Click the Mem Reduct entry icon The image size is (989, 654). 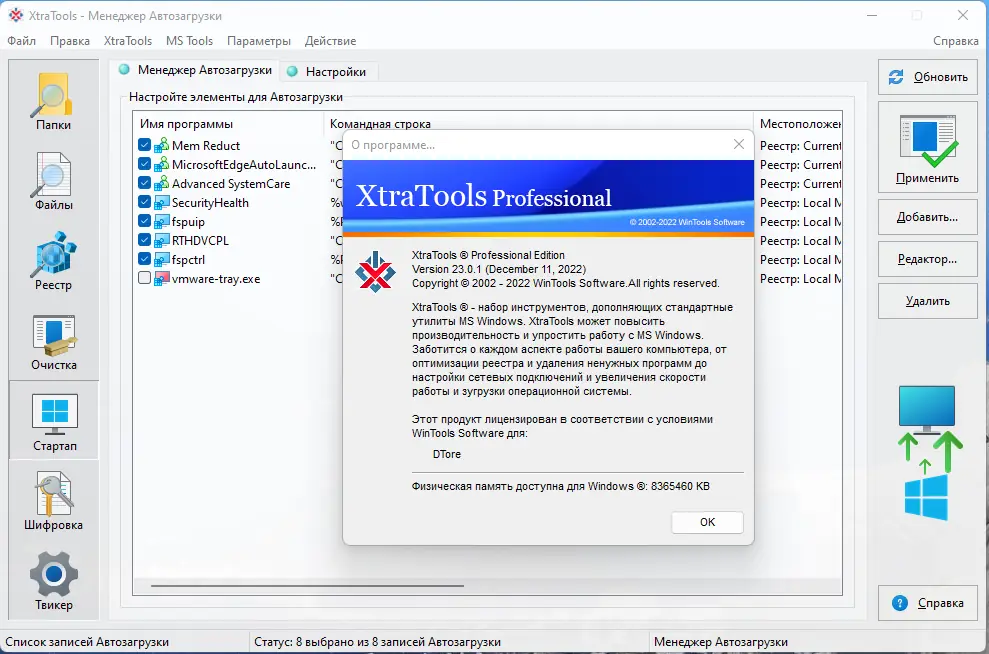pos(161,146)
